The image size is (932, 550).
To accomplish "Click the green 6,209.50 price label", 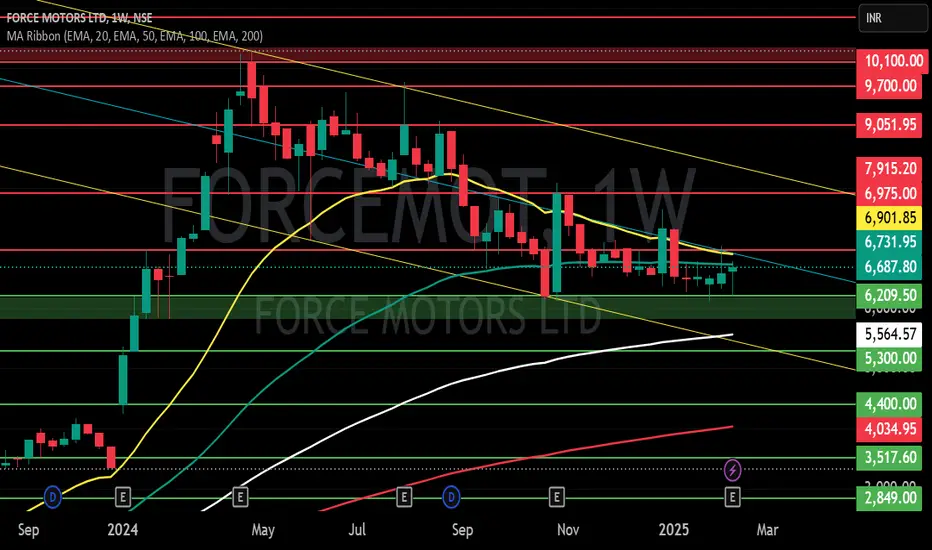I will (x=889, y=296).
